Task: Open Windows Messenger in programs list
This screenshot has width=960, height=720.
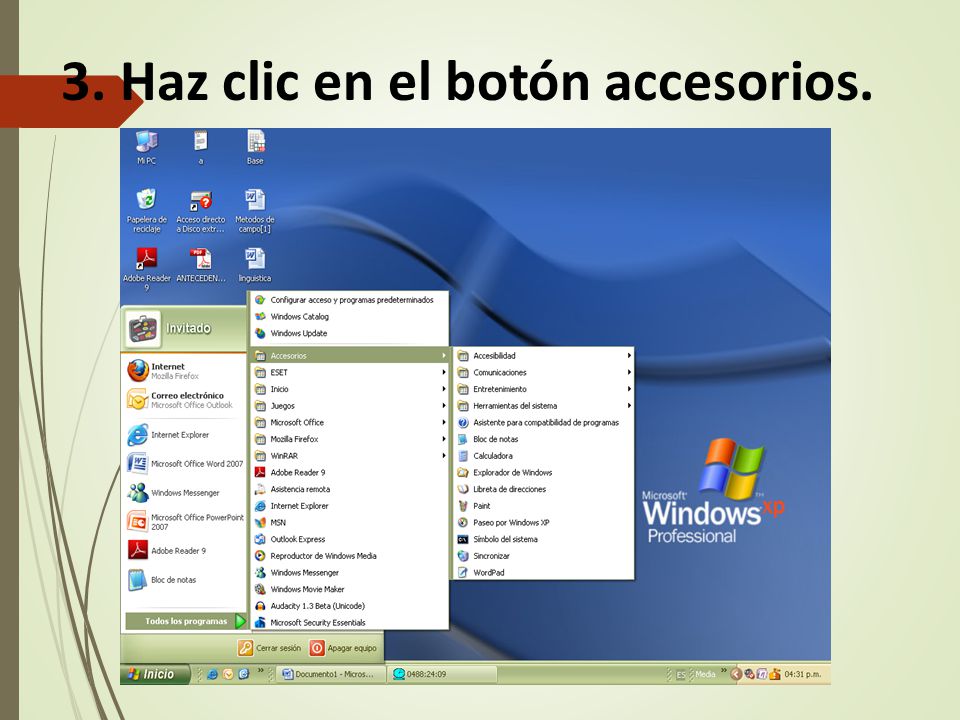Action: coord(350,572)
